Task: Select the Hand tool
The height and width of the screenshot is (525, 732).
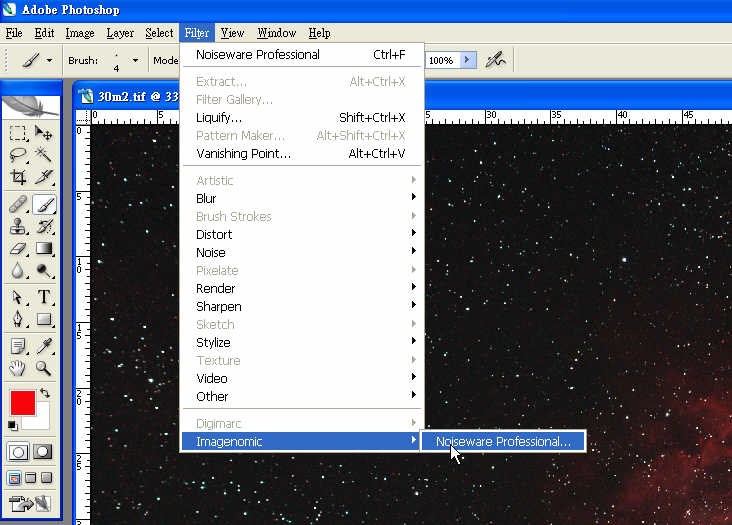Action: [x=18, y=369]
